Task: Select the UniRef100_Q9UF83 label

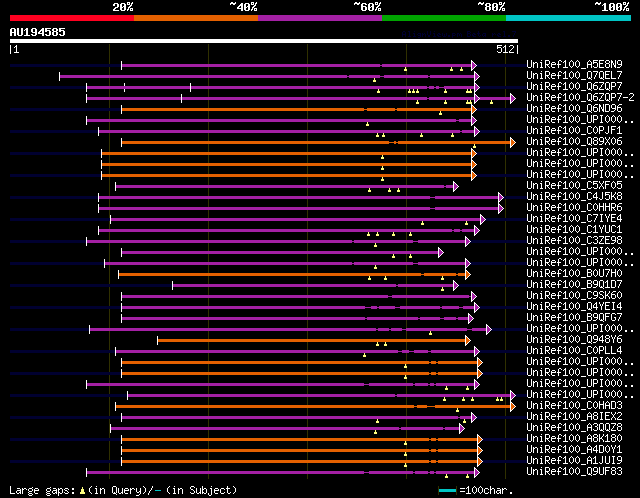Action: point(574,472)
